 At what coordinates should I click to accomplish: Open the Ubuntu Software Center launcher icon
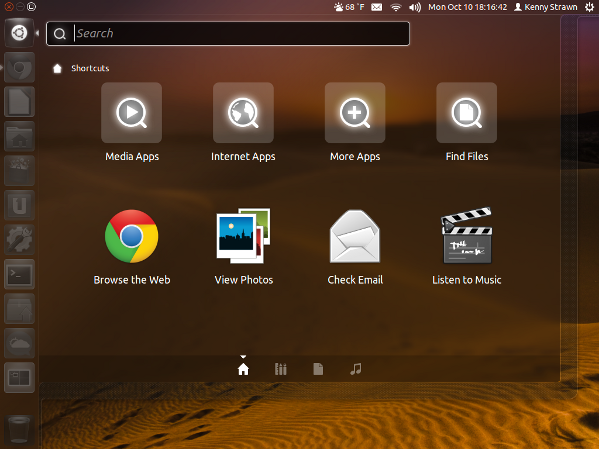point(19,171)
